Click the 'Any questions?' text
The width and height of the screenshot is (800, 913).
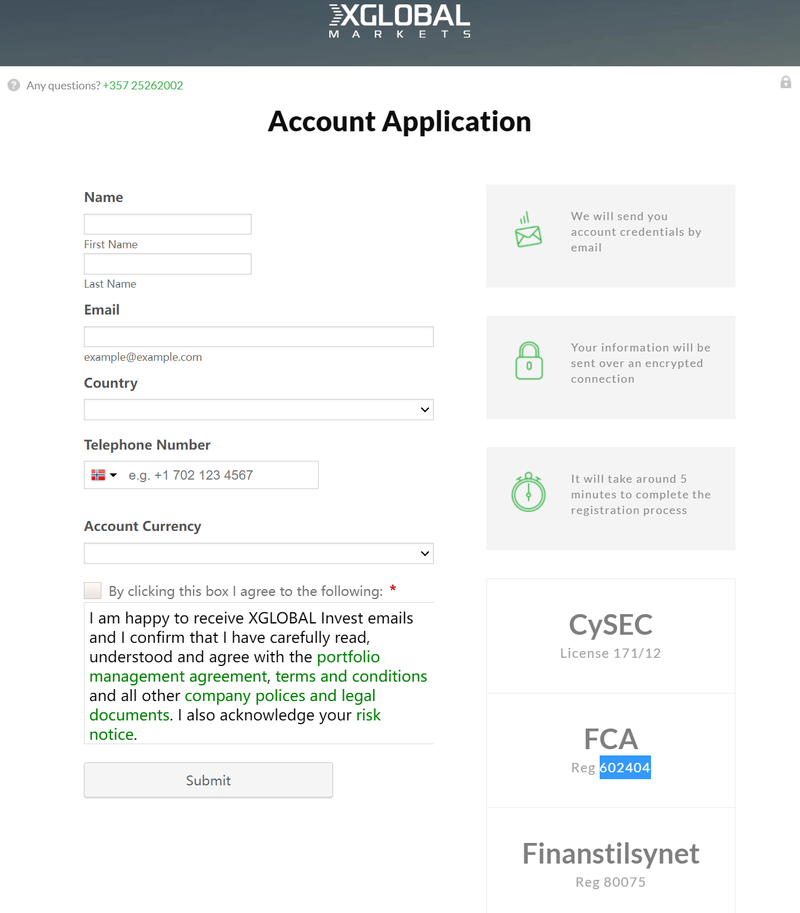(63, 86)
